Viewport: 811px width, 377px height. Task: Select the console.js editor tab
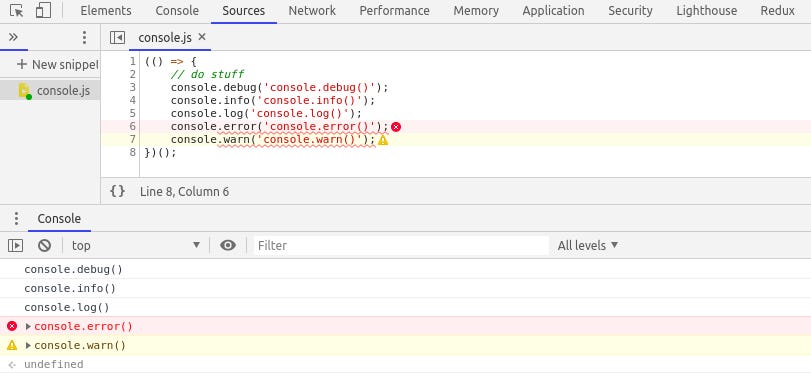click(165, 37)
